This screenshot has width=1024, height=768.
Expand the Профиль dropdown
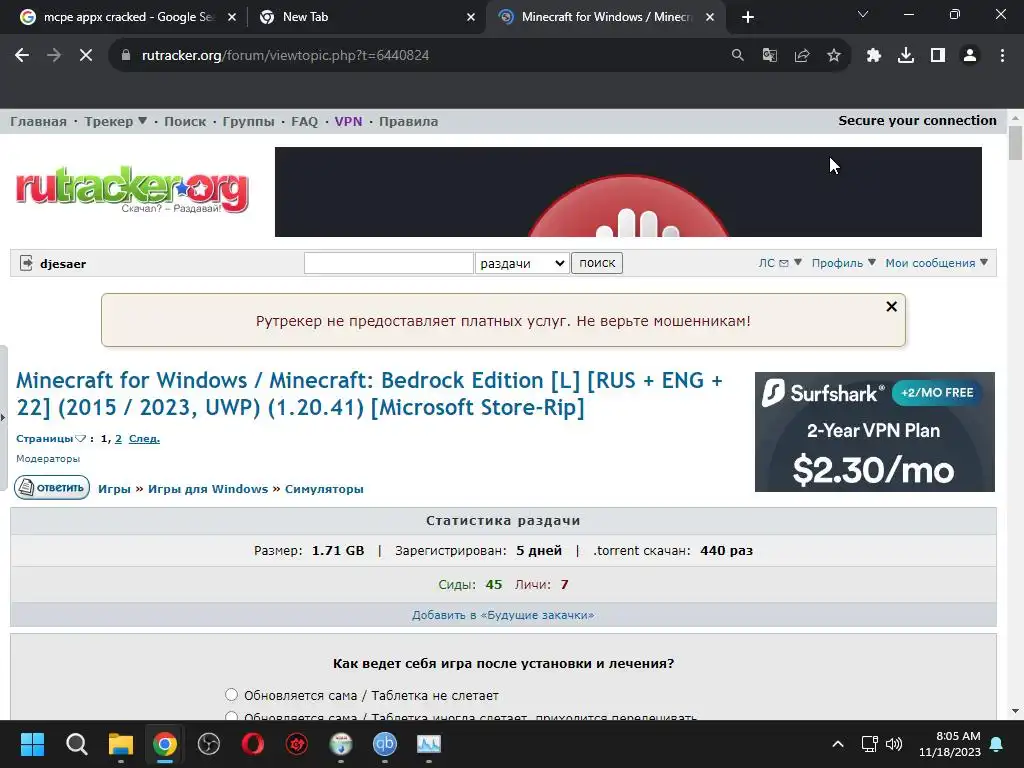843,263
